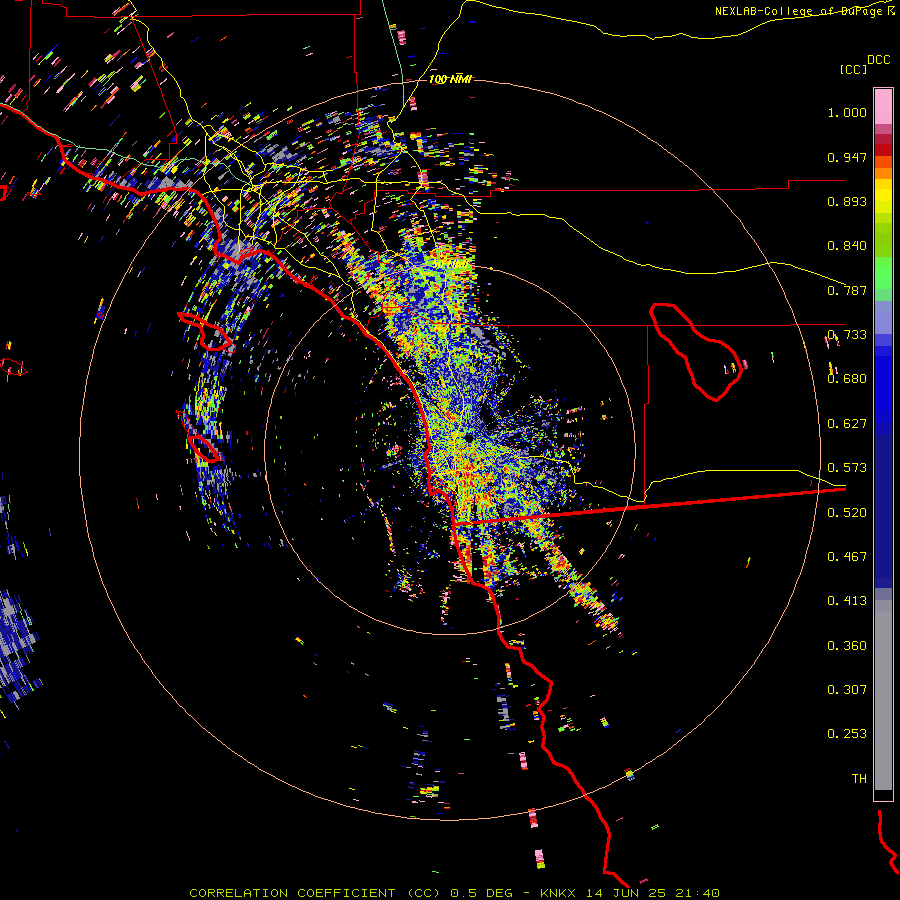Click the 14 JUN 25 21:40 timestamp
The height and width of the screenshot is (900, 900).
click(x=653, y=893)
